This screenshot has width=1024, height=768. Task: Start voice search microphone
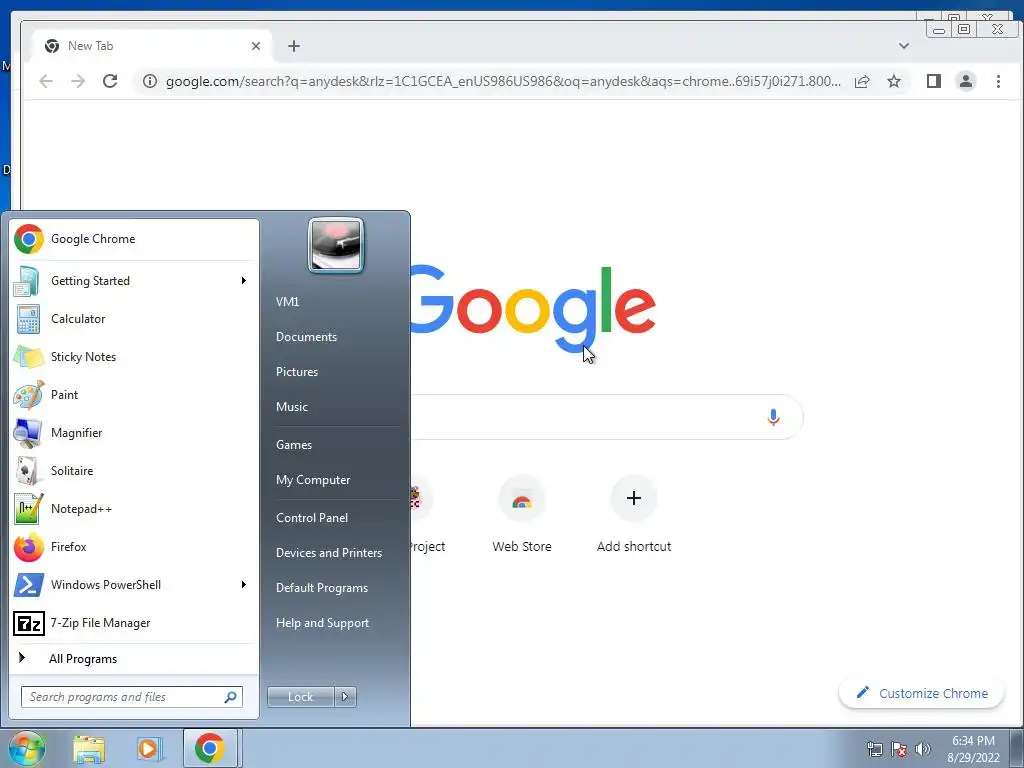tap(773, 417)
